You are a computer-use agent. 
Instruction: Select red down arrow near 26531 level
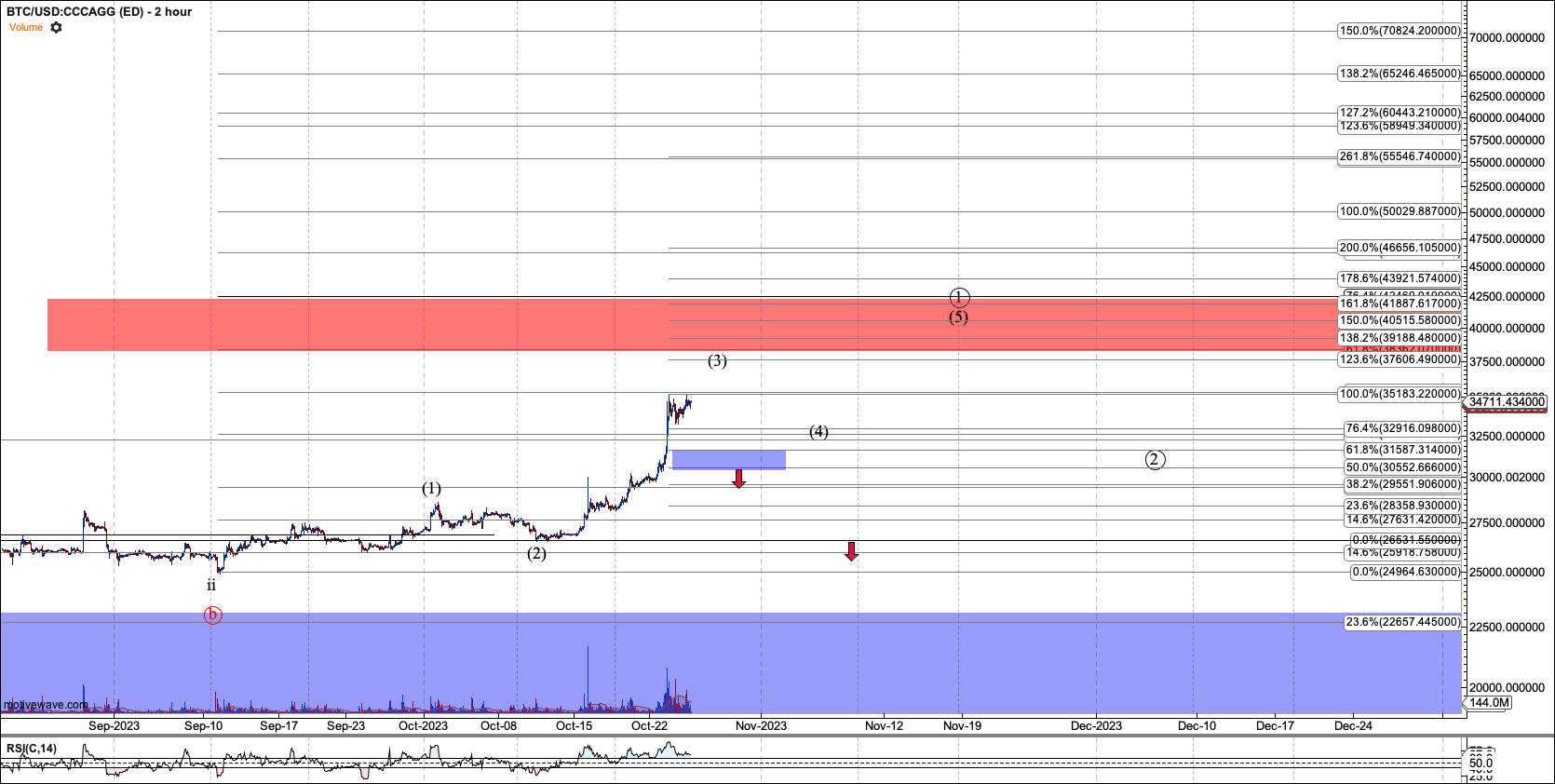pyautogui.click(x=851, y=551)
